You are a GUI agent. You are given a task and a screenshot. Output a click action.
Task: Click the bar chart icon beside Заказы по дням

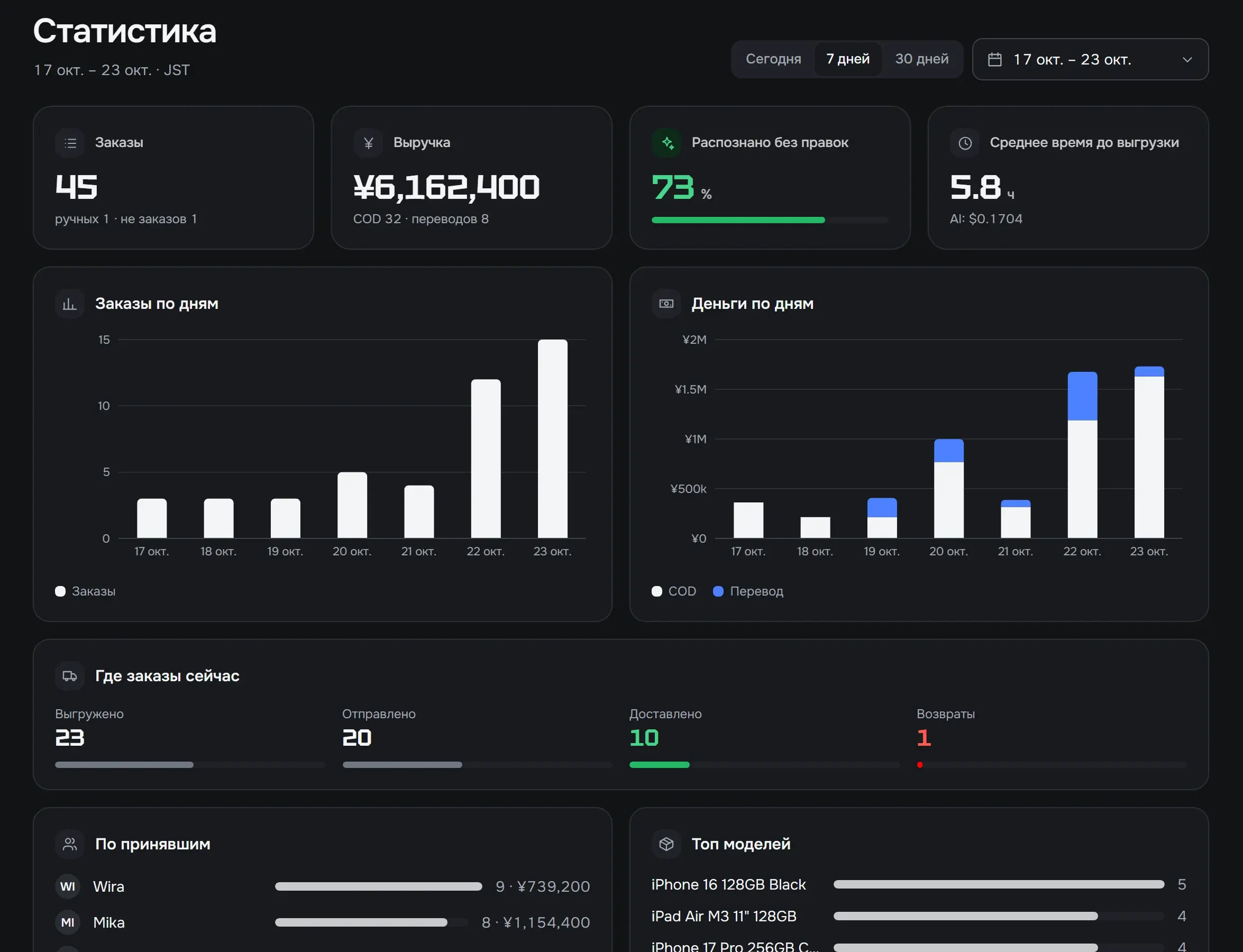70,304
